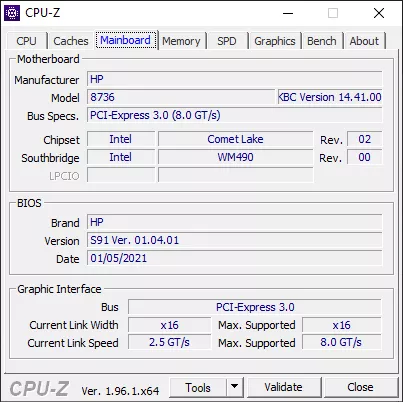Open the Bench tab
Image resolution: width=403 pixels, height=402 pixels.
click(322, 41)
